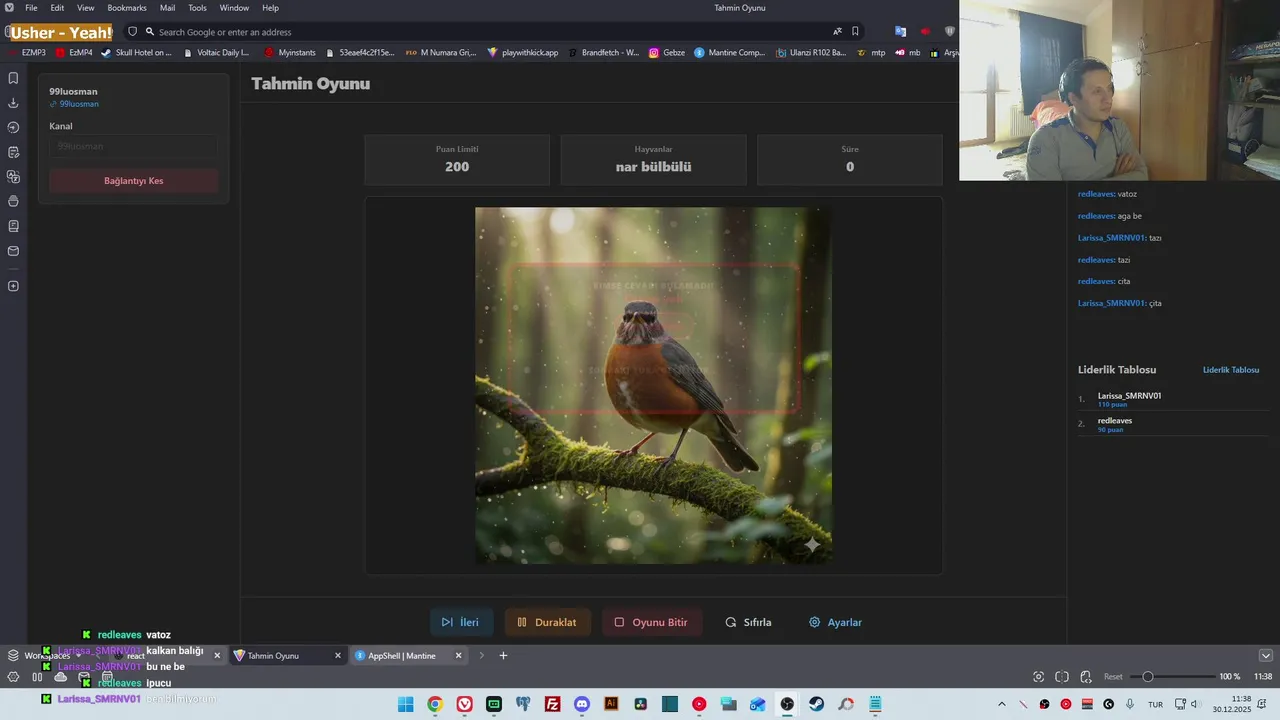
Task: Click the microphone icon in system tray
Action: pyautogui.click(x=1130, y=704)
